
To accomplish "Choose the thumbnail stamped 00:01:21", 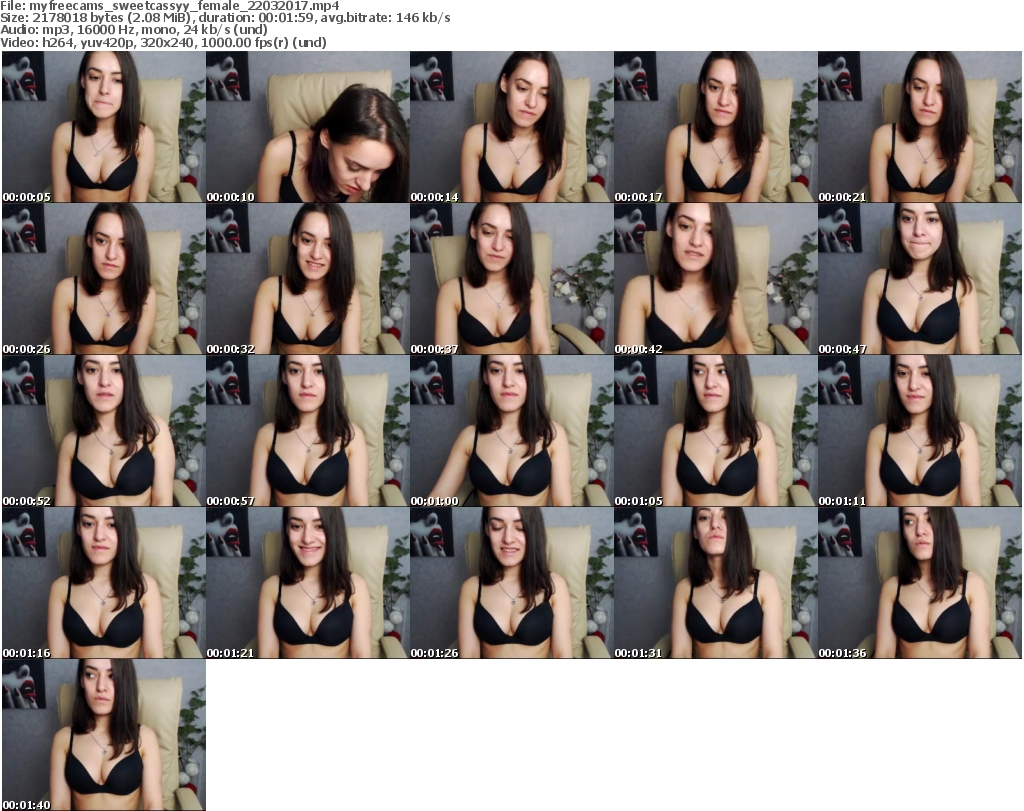I will (308, 582).
